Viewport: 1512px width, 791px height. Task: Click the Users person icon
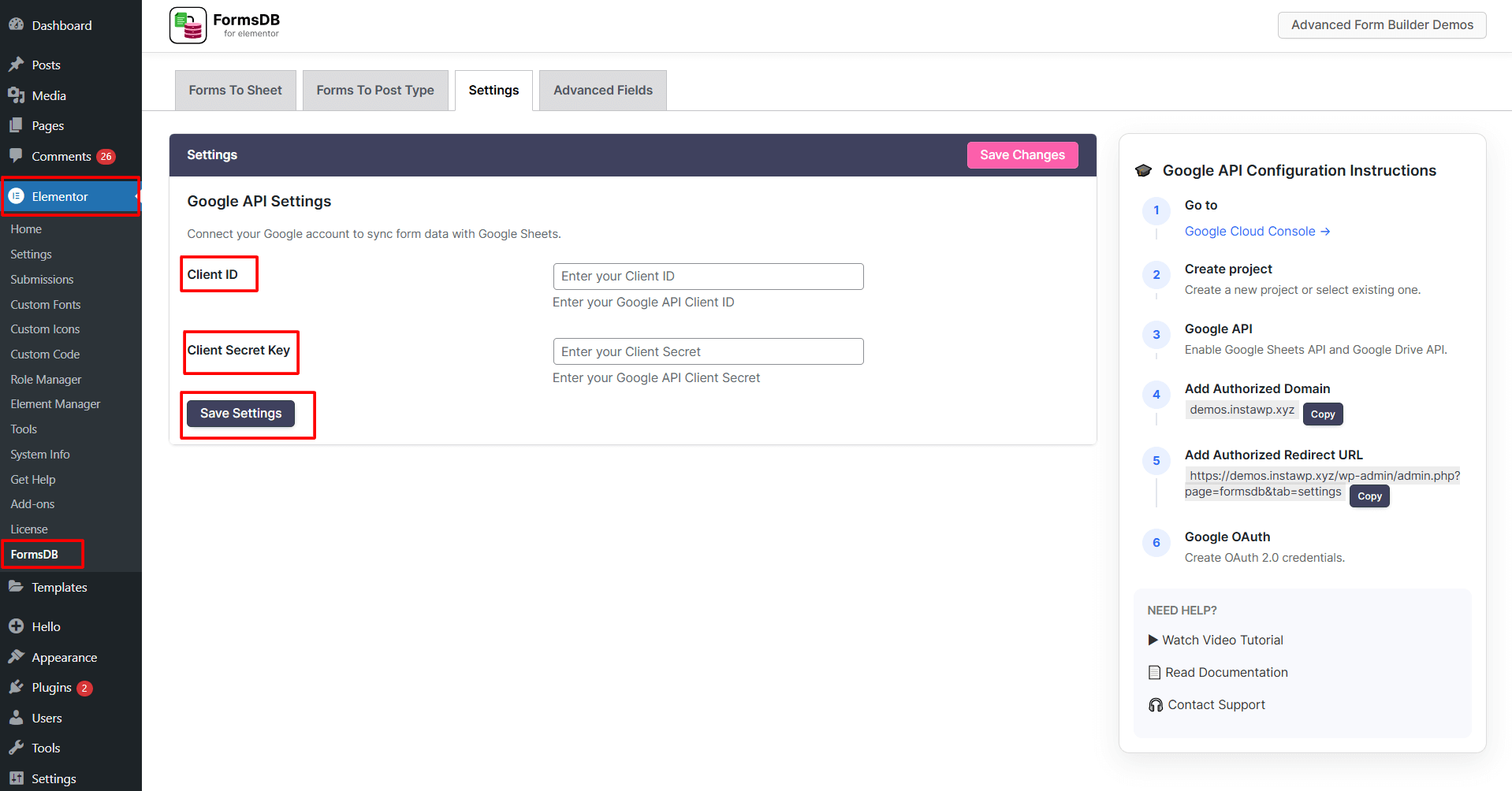(x=16, y=718)
